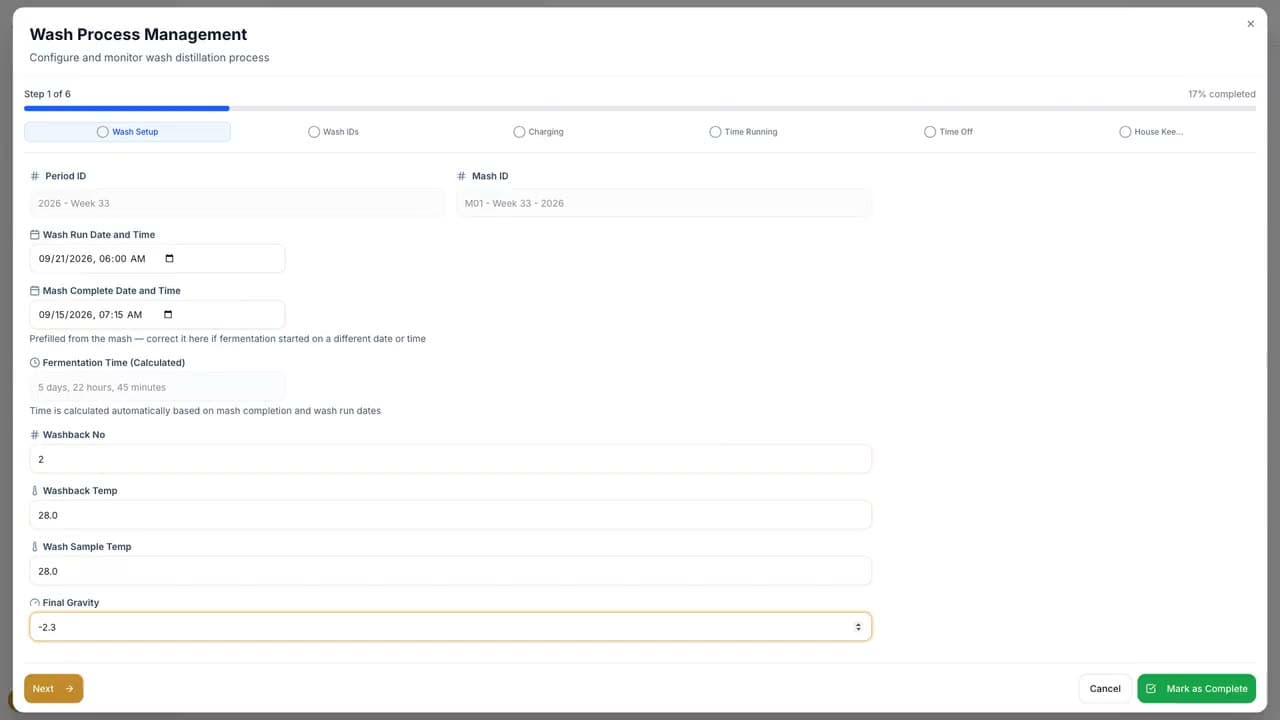This screenshot has height=720, width=1280.
Task: Click calendar icon beside Mash Complete label
Action: coord(35,291)
